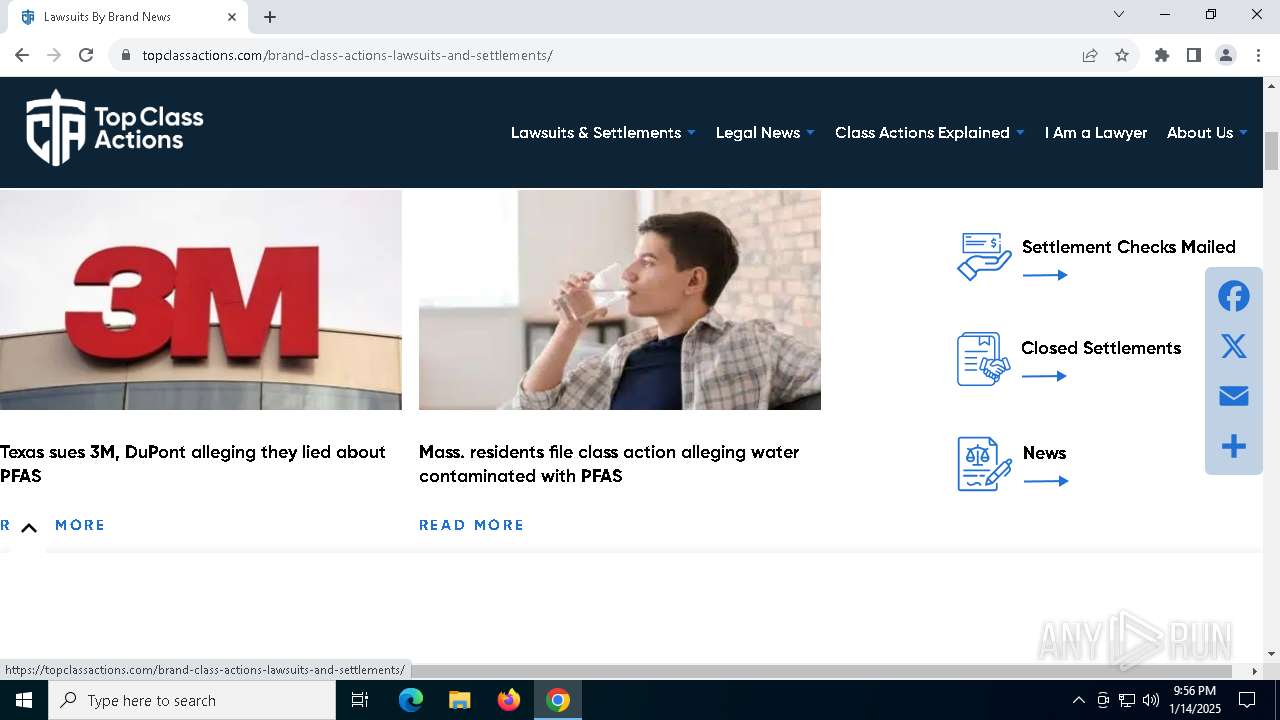
Task: Click Read More under 3M article
Action: [52, 525]
